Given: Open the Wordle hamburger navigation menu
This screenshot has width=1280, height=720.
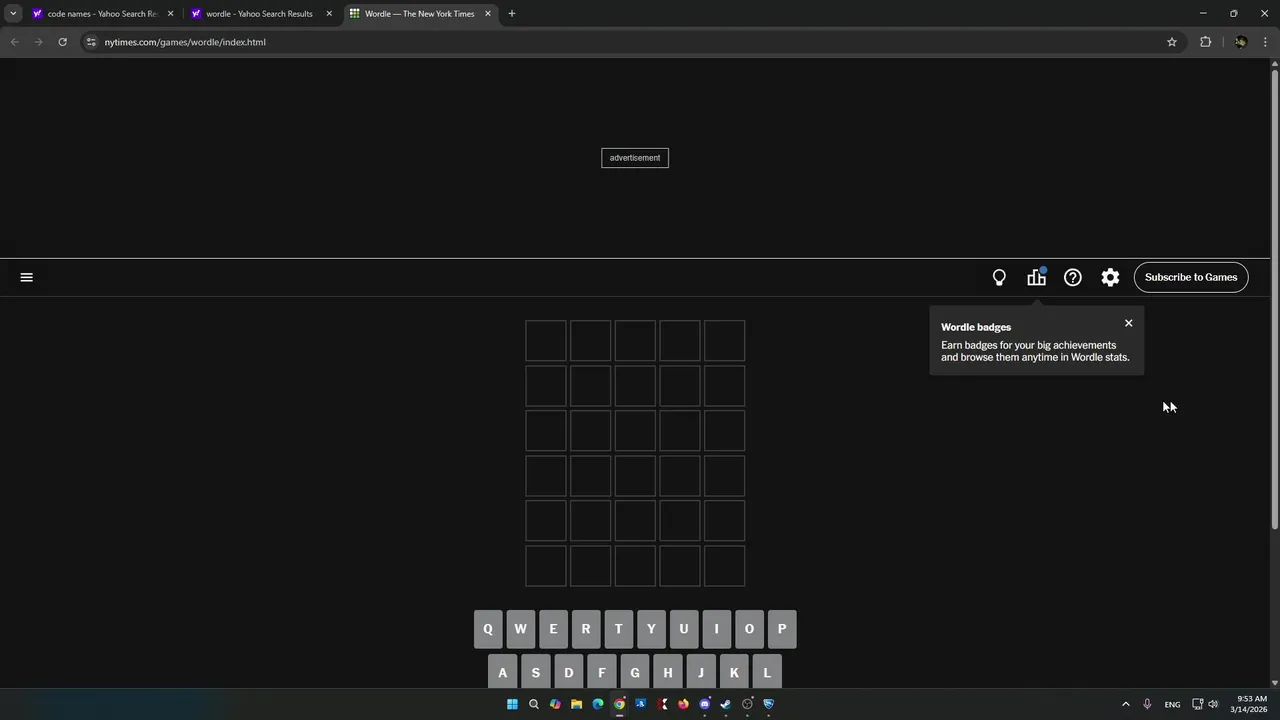Looking at the screenshot, I should point(27,277).
